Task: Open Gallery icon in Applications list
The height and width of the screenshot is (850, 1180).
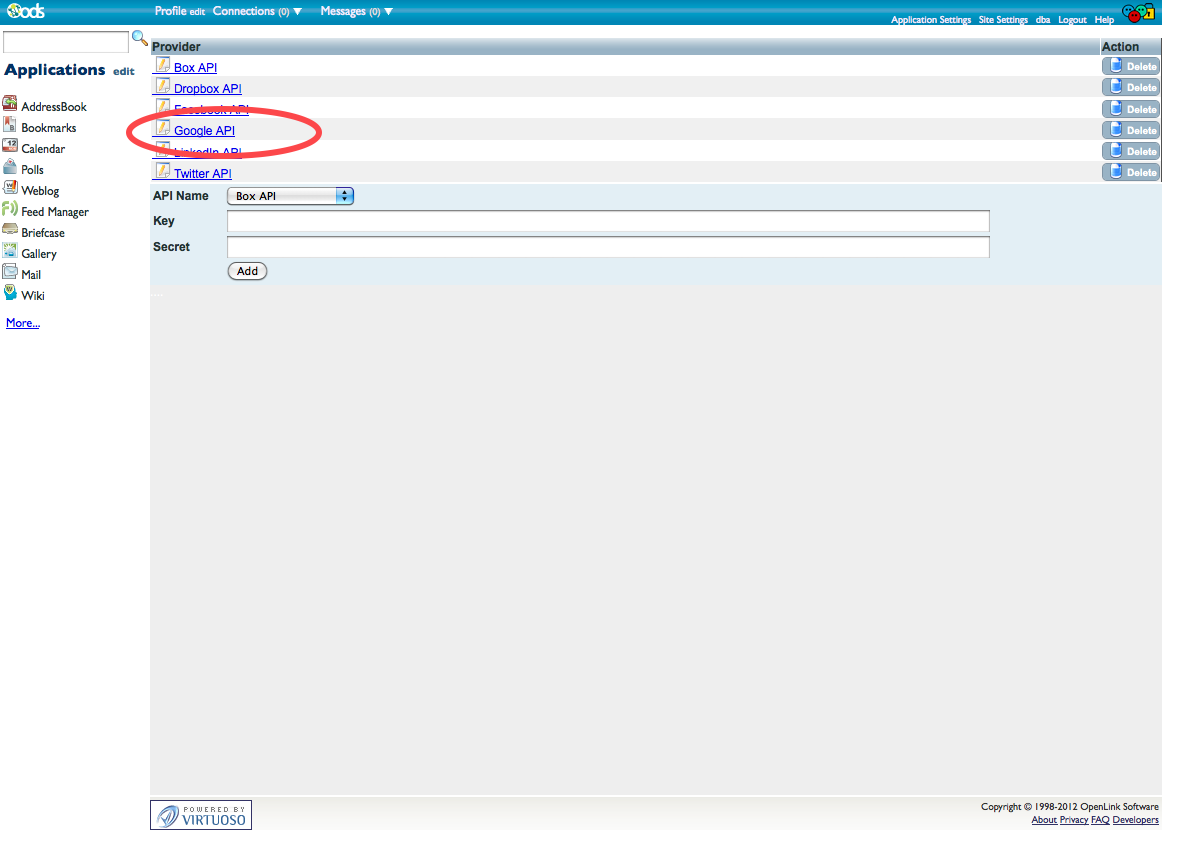Action: [x=10, y=252]
